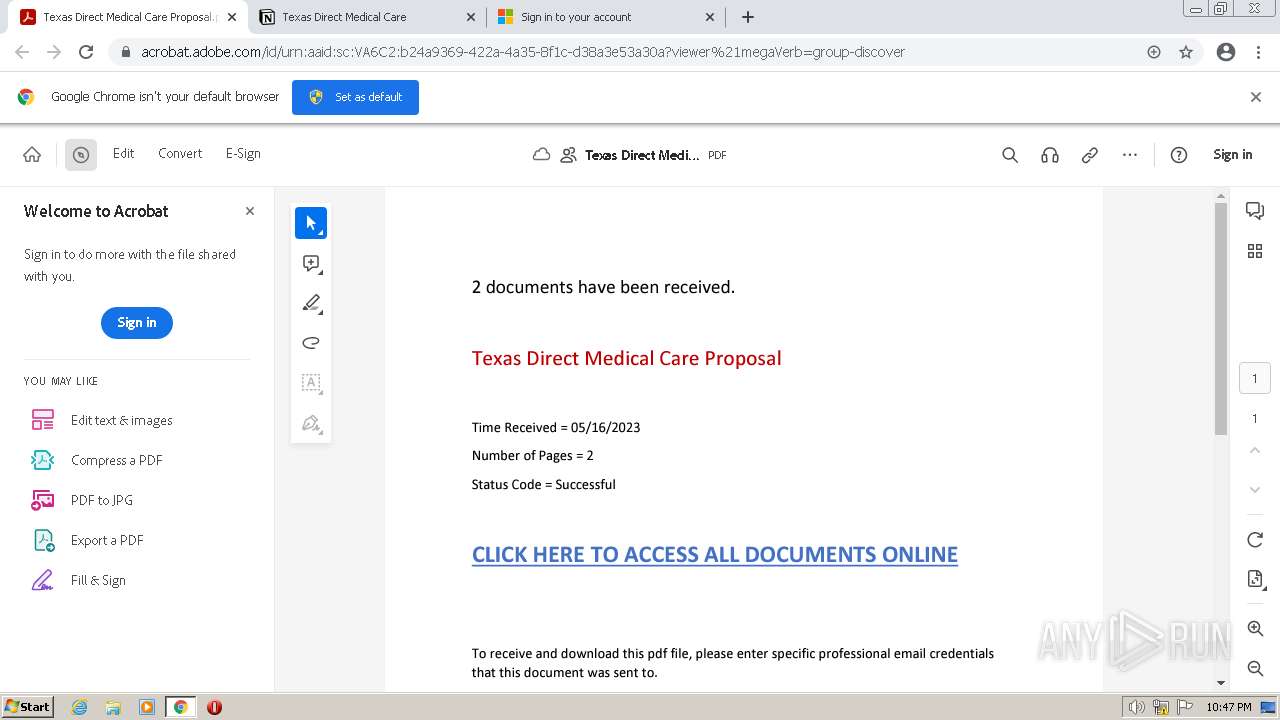Close the Welcome to Acrobat panel
Screen dimensions: 1280x720
pos(250,211)
